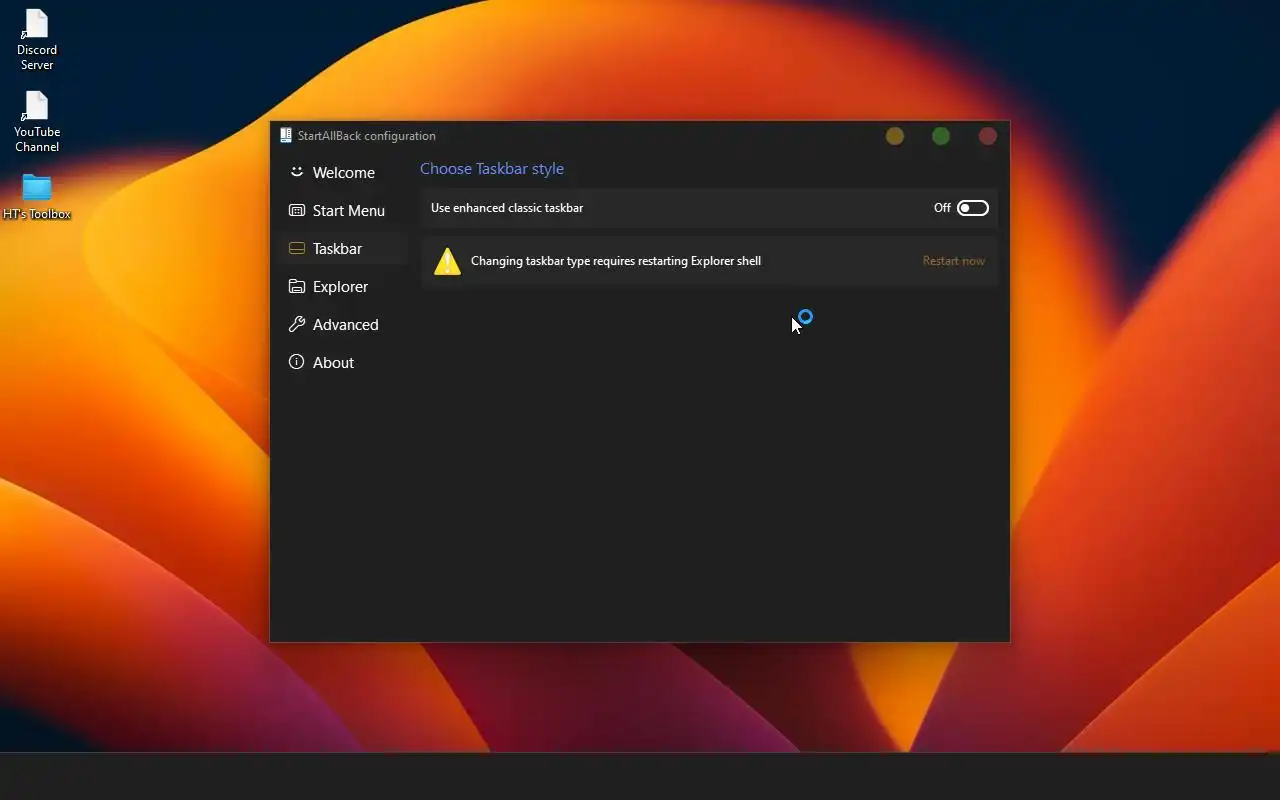
Task: Open the Advanced settings page
Action: 343,324
